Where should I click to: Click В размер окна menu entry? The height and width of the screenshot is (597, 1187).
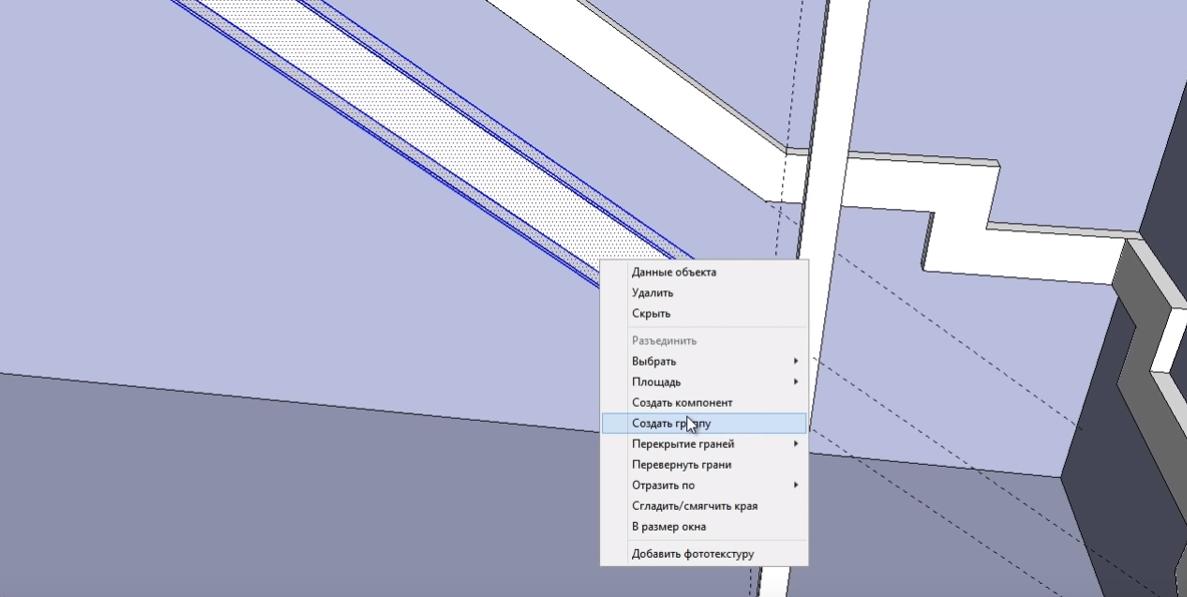pyautogui.click(x=668, y=527)
